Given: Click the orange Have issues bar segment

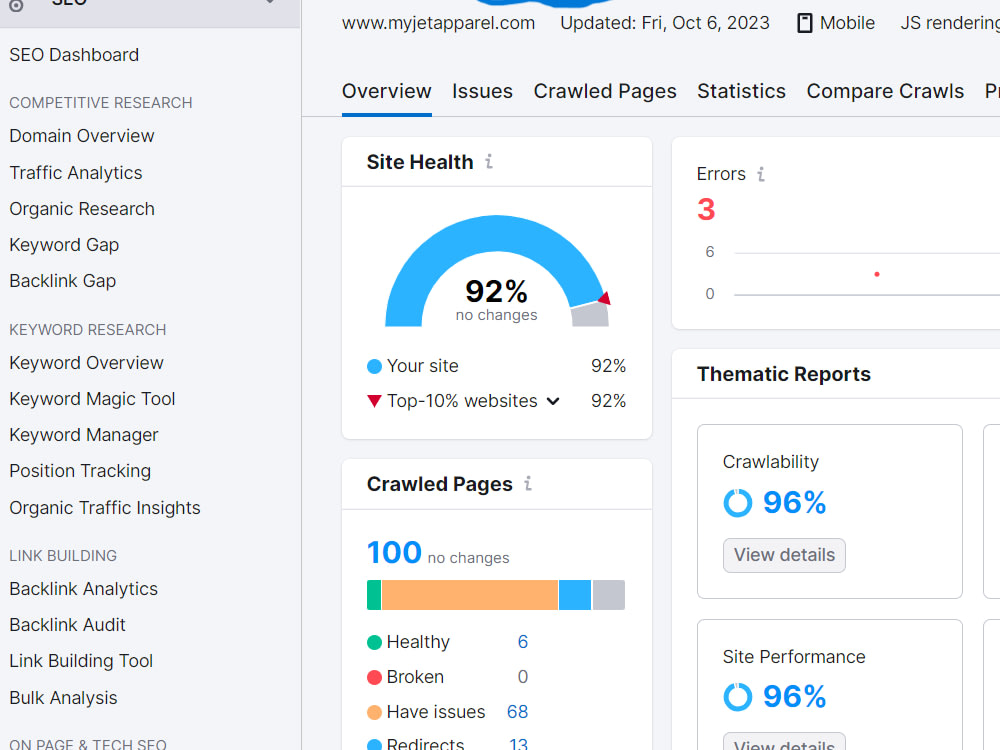Looking at the screenshot, I should coord(469,595).
